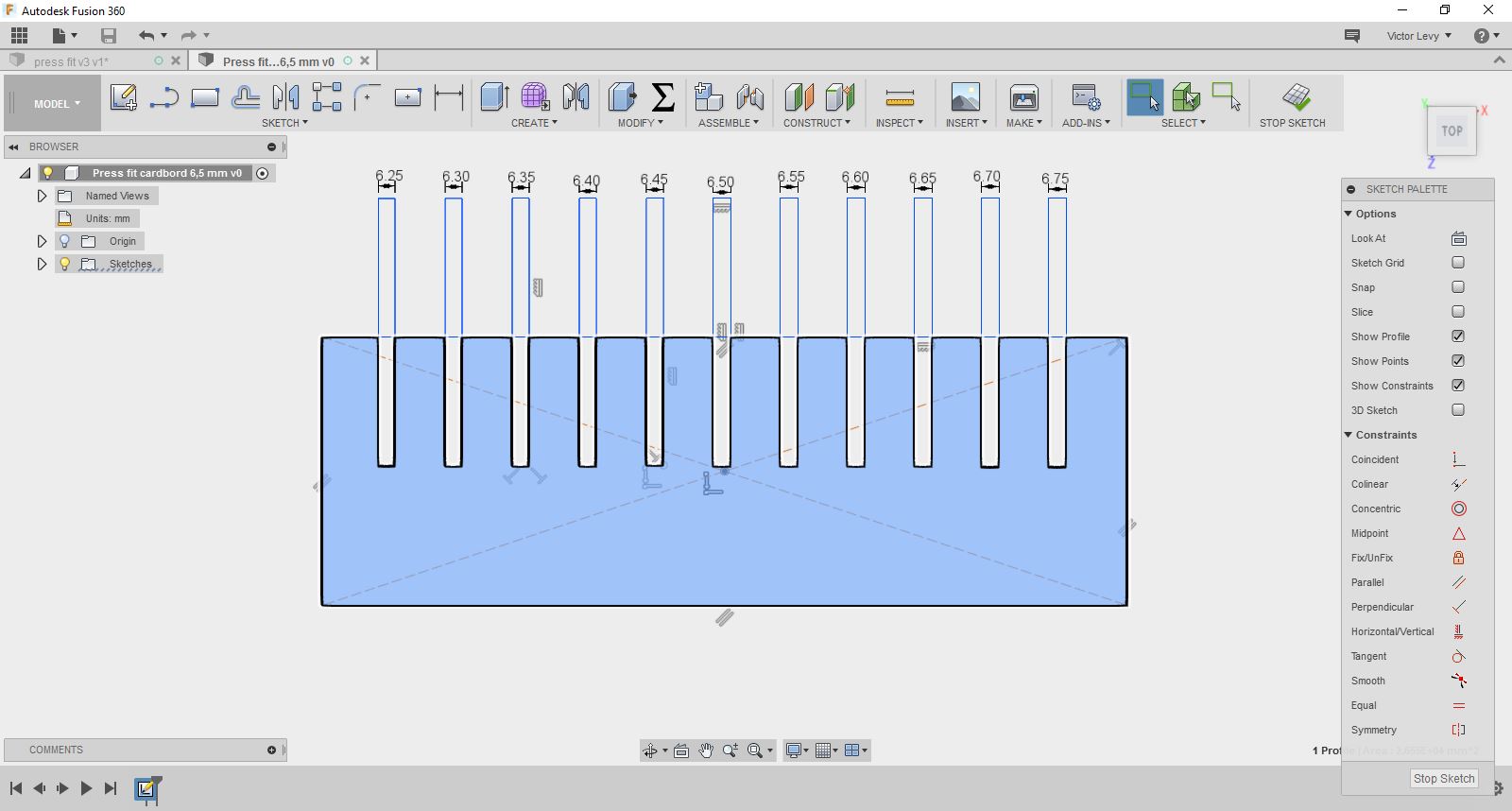Click the Orbit navigation icon

(650, 751)
